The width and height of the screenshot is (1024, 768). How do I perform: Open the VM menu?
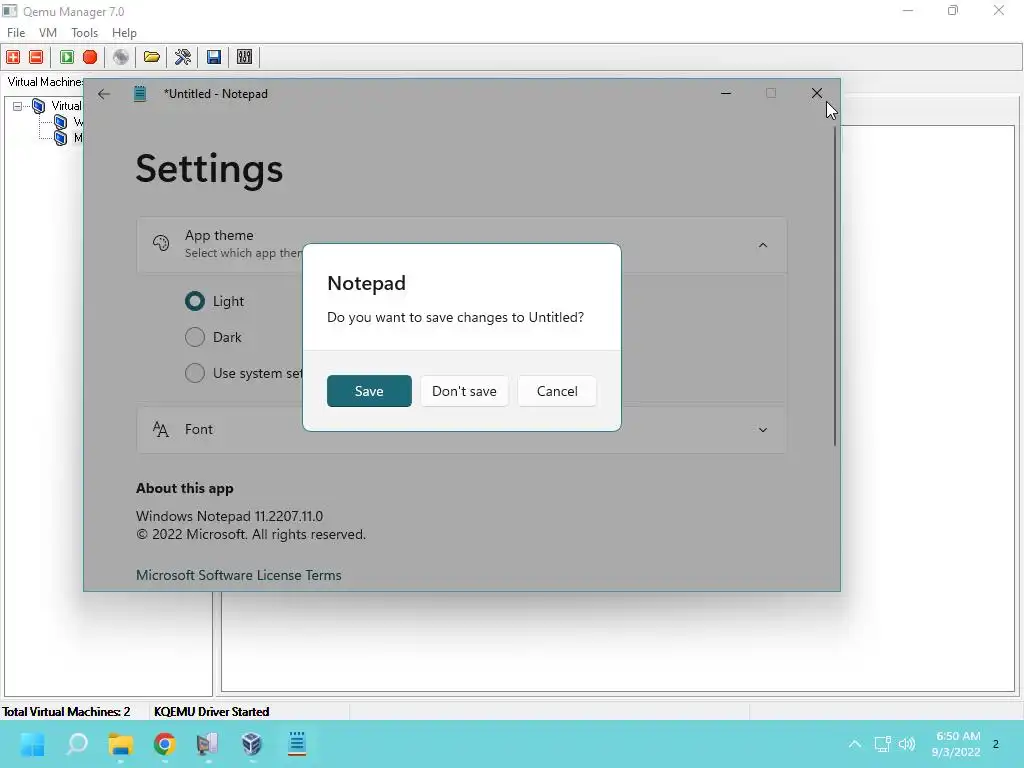(x=48, y=33)
